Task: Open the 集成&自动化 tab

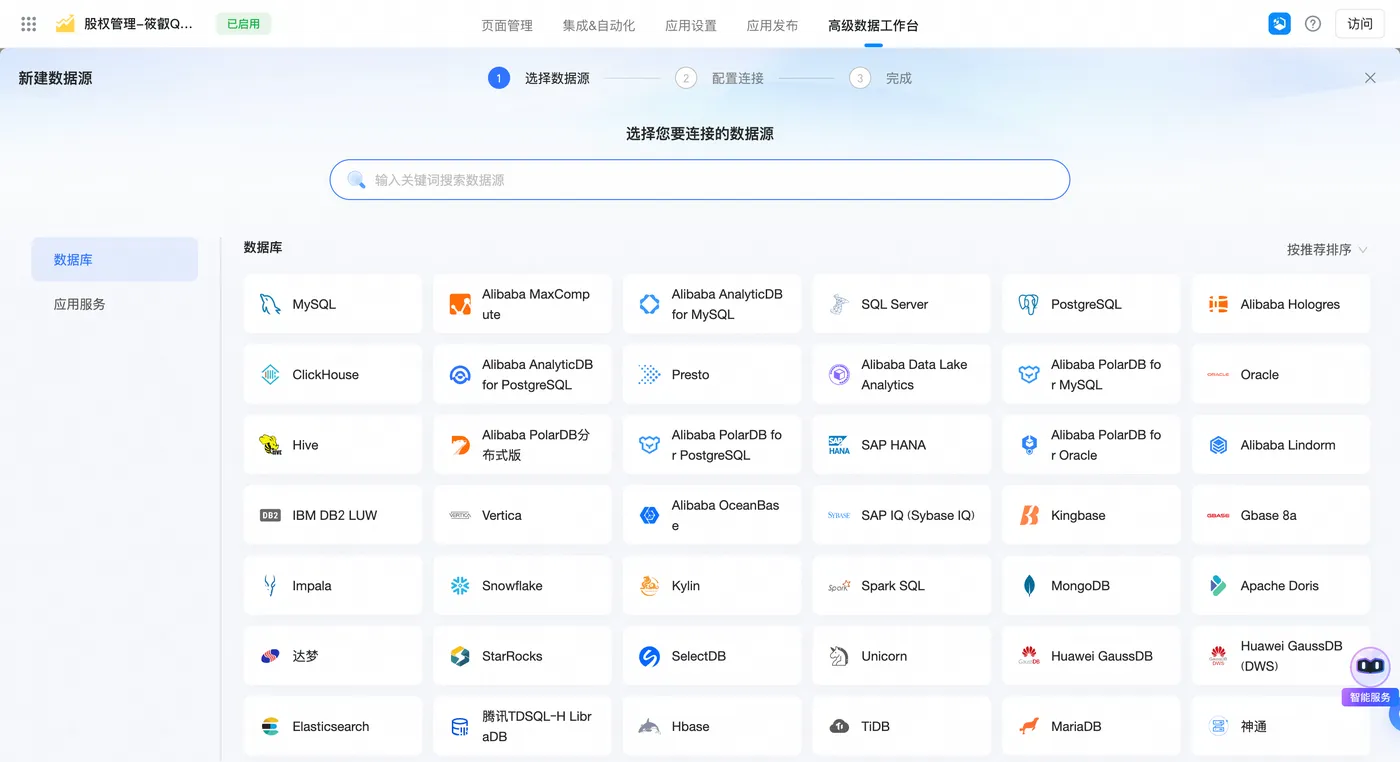Action: click(599, 25)
